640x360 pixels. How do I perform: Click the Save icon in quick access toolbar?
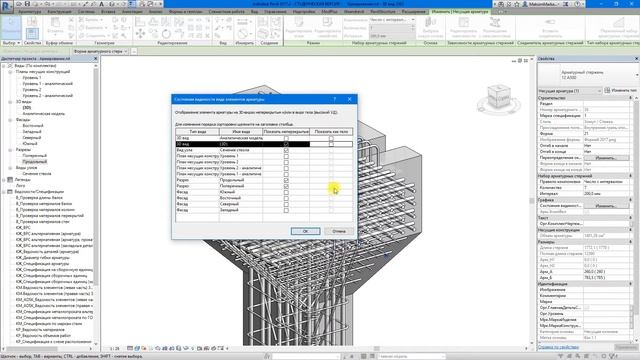(27, 4)
